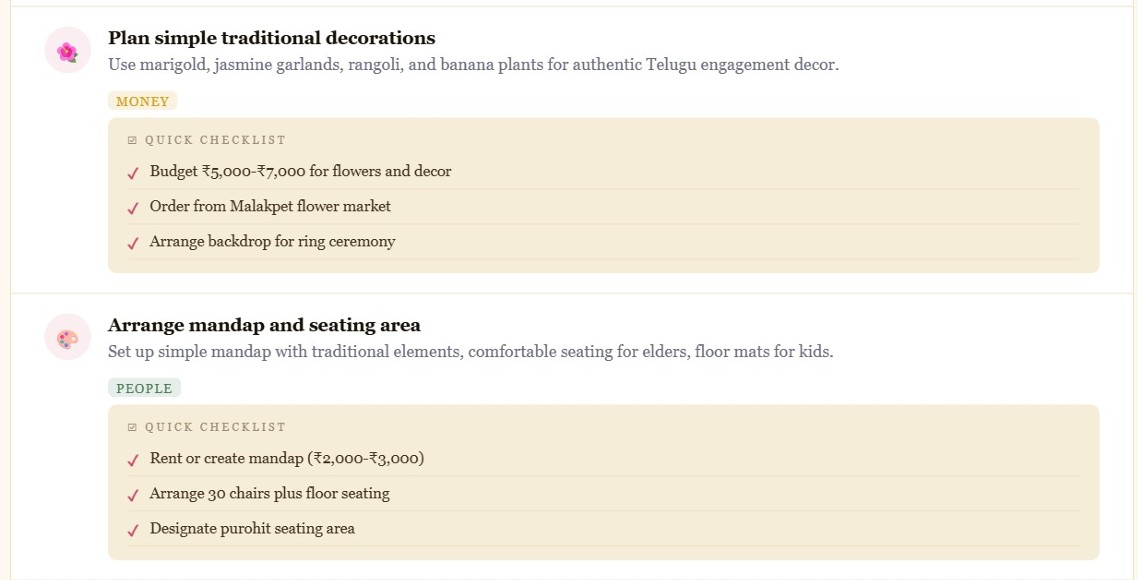
Task: Toggle checkmark for Designate purohit seating area
Action: click(x=133, y=530)
